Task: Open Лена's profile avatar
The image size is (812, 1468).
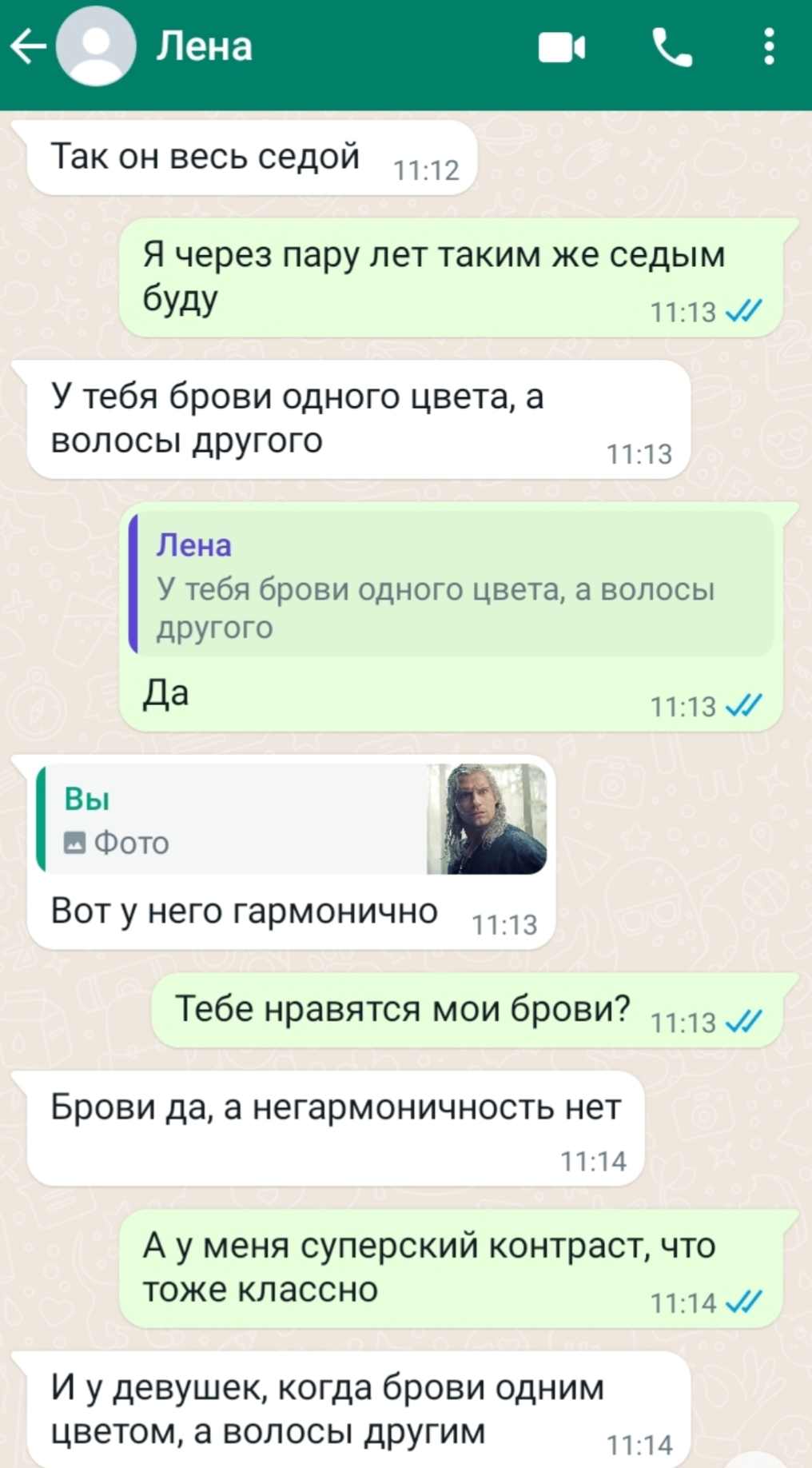Action: (95, 46)
